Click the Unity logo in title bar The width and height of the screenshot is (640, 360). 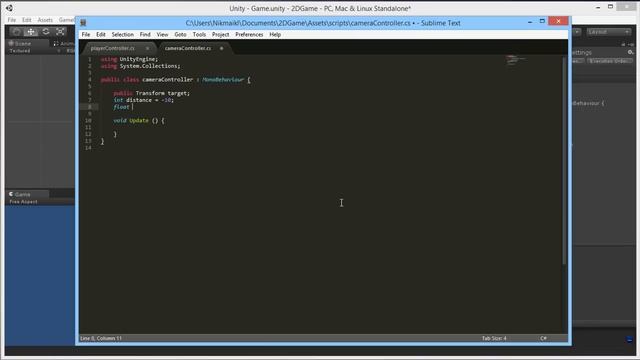pos(9,8)
